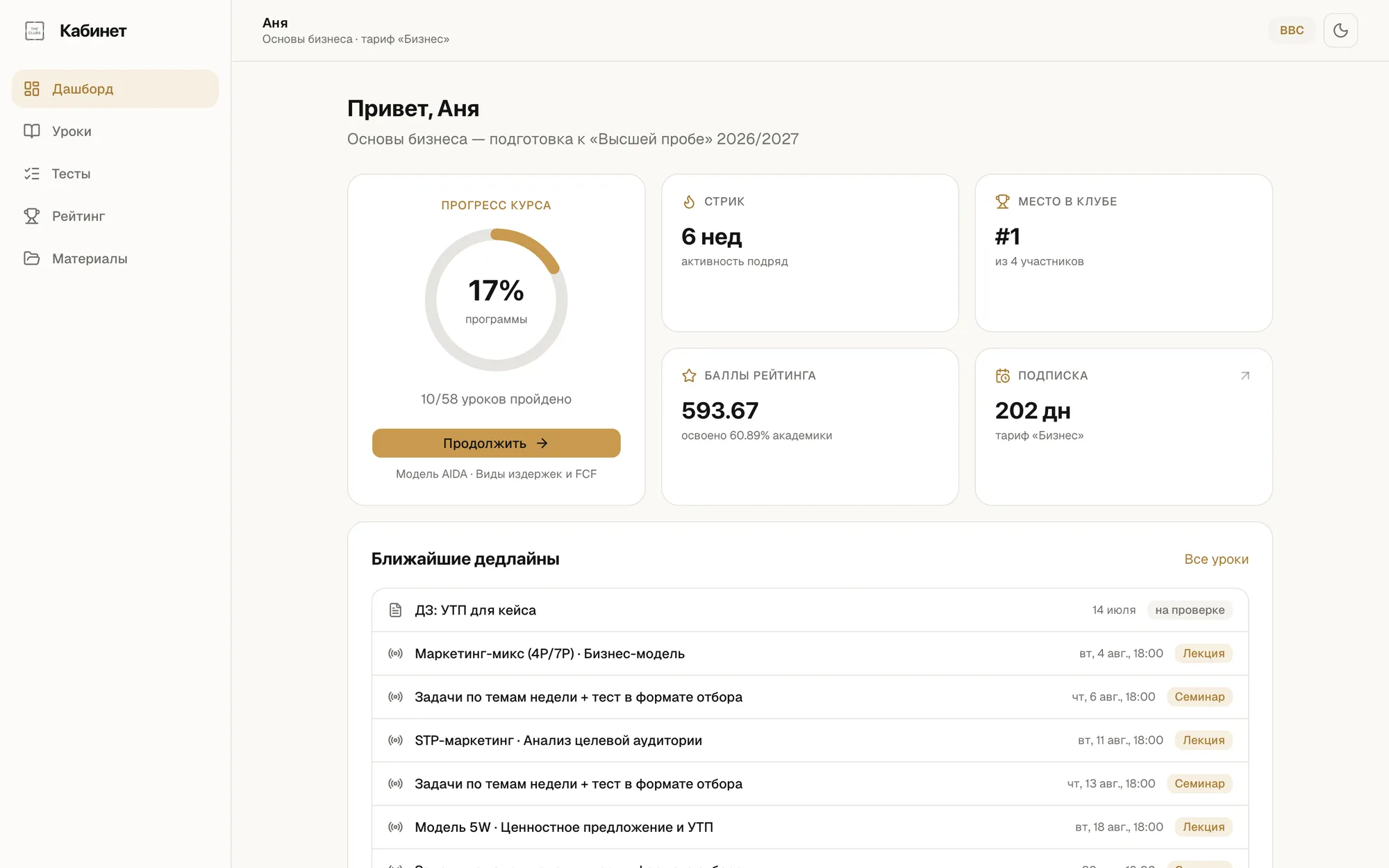
Task: Click the broadcast icon beside Модель 5W
Action: pyautogui.click(x=395, y=827)
